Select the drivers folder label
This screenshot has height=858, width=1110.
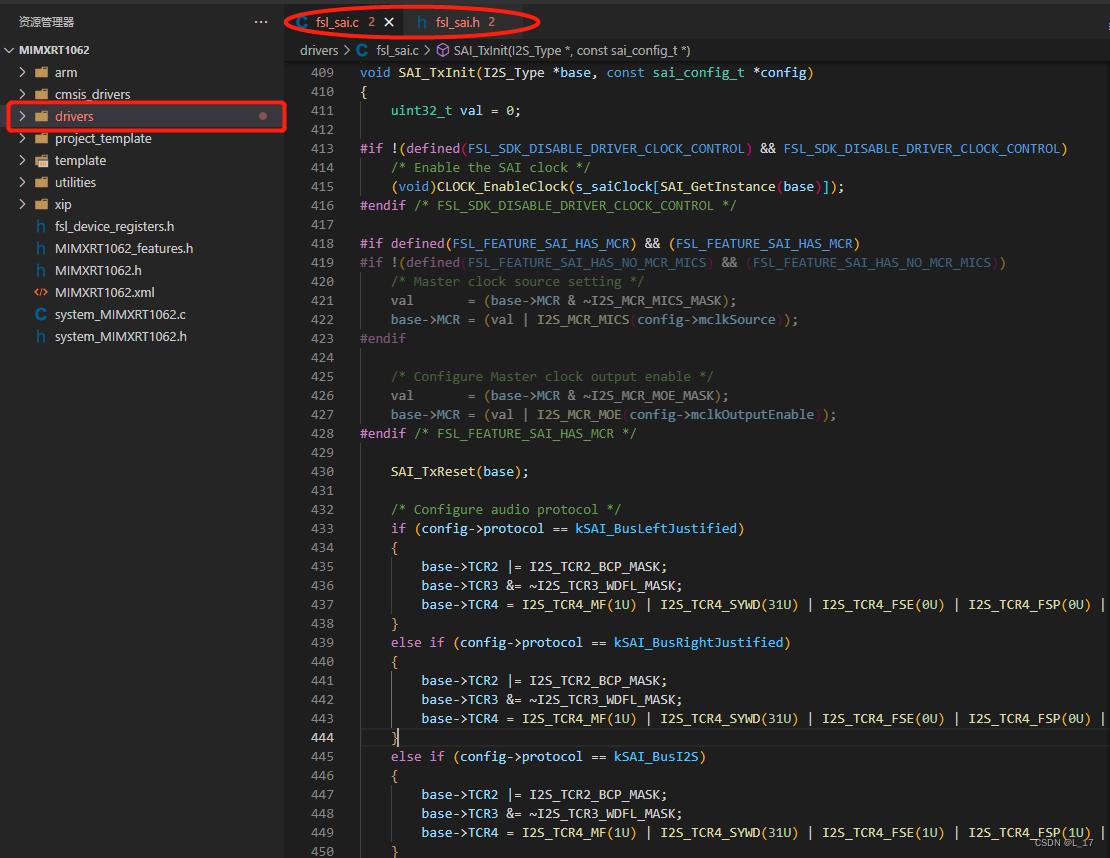coord(74,116)
